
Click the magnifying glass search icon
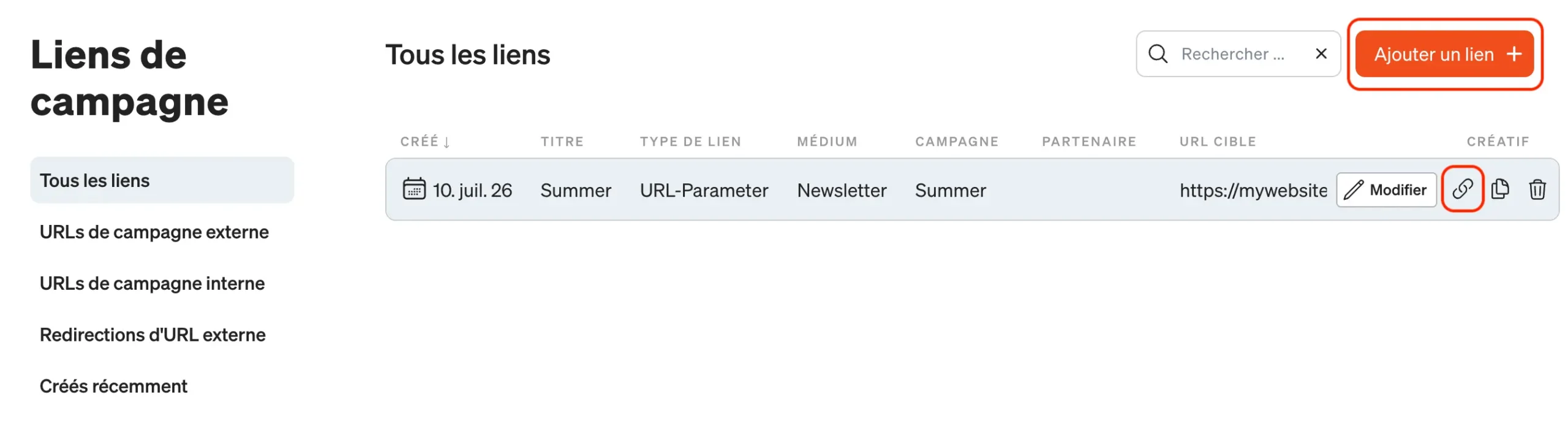[x=1157, y=54]
